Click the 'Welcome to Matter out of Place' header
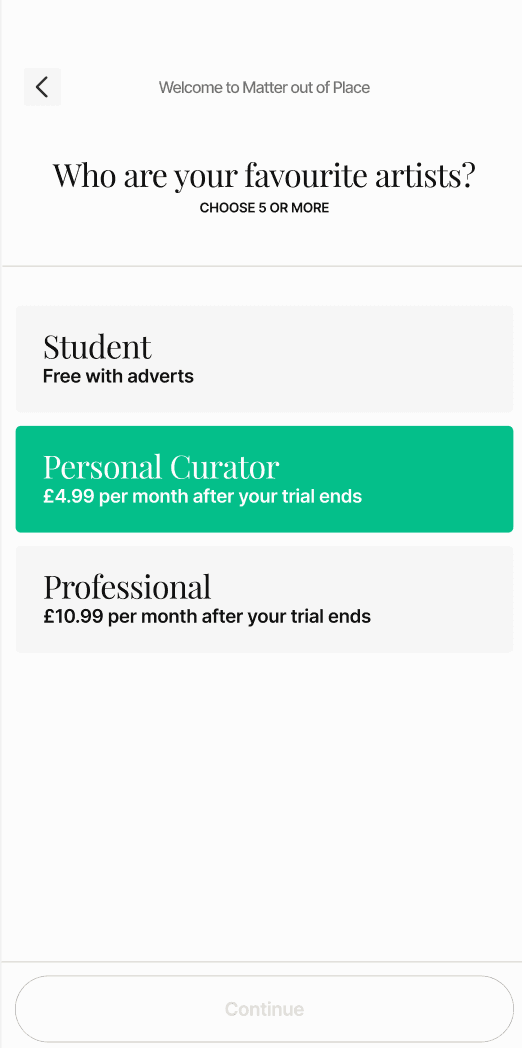 (x=264, y=88)
